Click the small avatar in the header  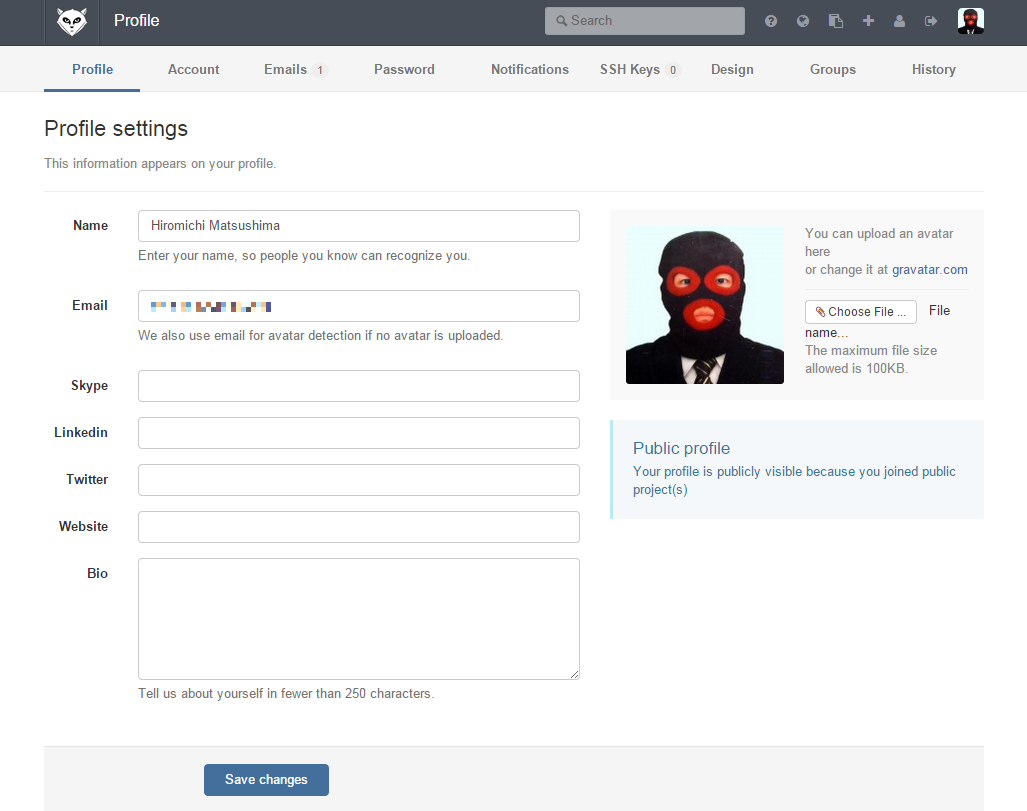[x=971, y=21]
